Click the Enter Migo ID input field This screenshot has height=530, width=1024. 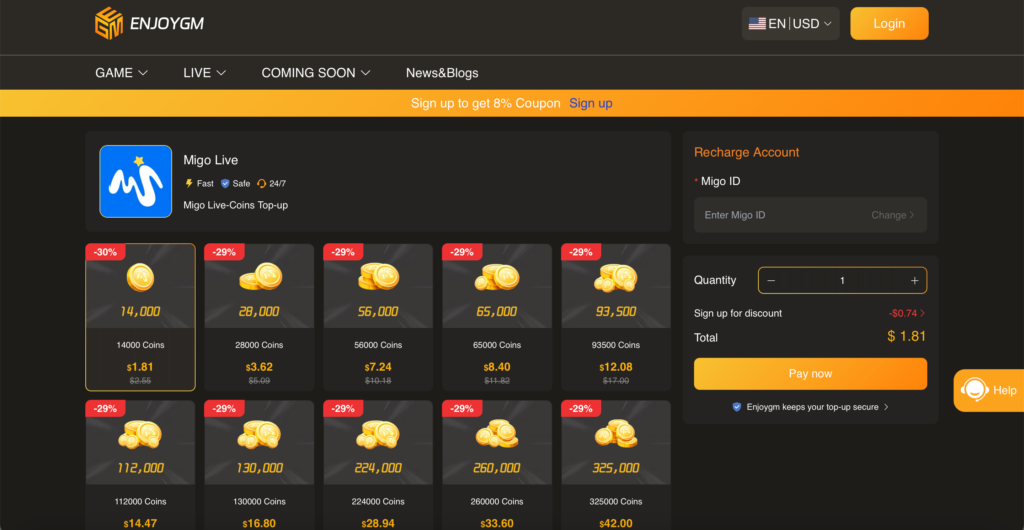click(780, 215)
